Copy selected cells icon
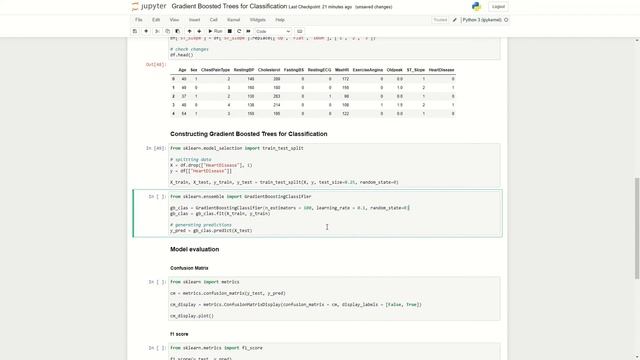The height and width of the screenshot is (360, 640). pos(167,31)
